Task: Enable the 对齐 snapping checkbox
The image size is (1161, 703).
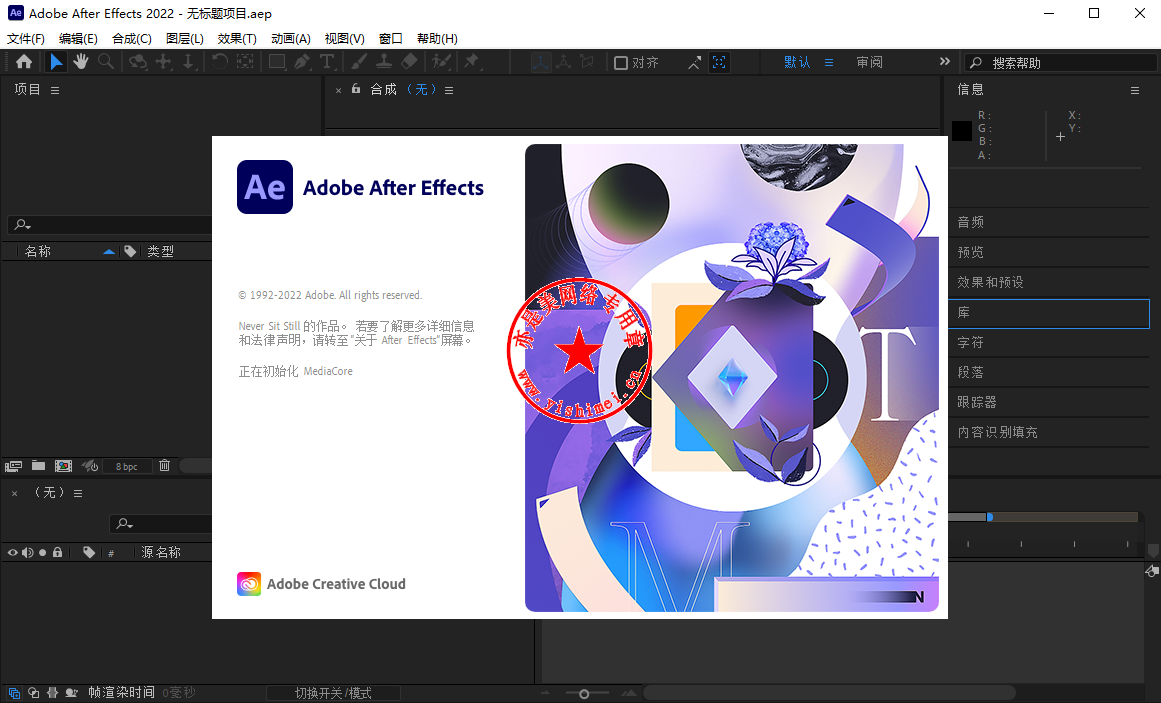Action: click(x=621, y=63)
